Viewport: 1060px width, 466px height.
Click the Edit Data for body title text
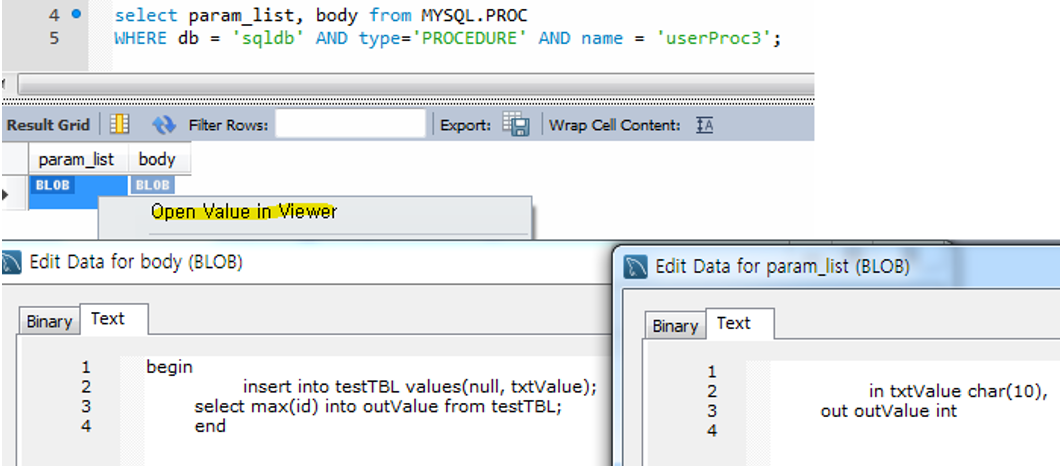pos(136,262)
